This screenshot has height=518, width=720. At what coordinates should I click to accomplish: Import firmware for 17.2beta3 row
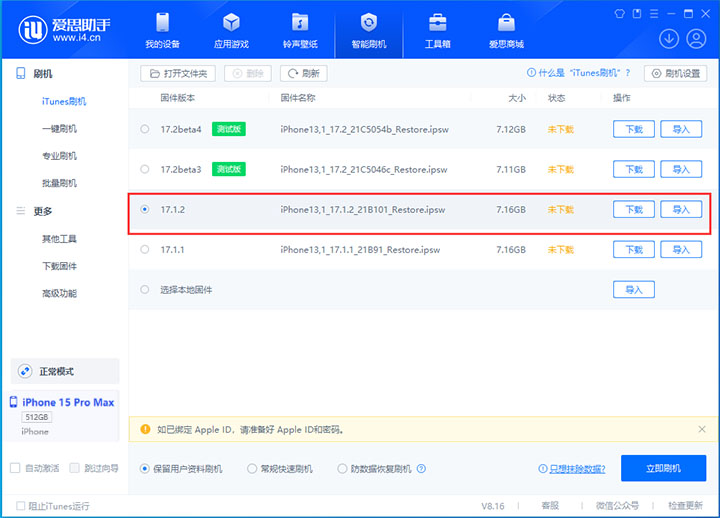pyautogui.click(x=681, y=169)
